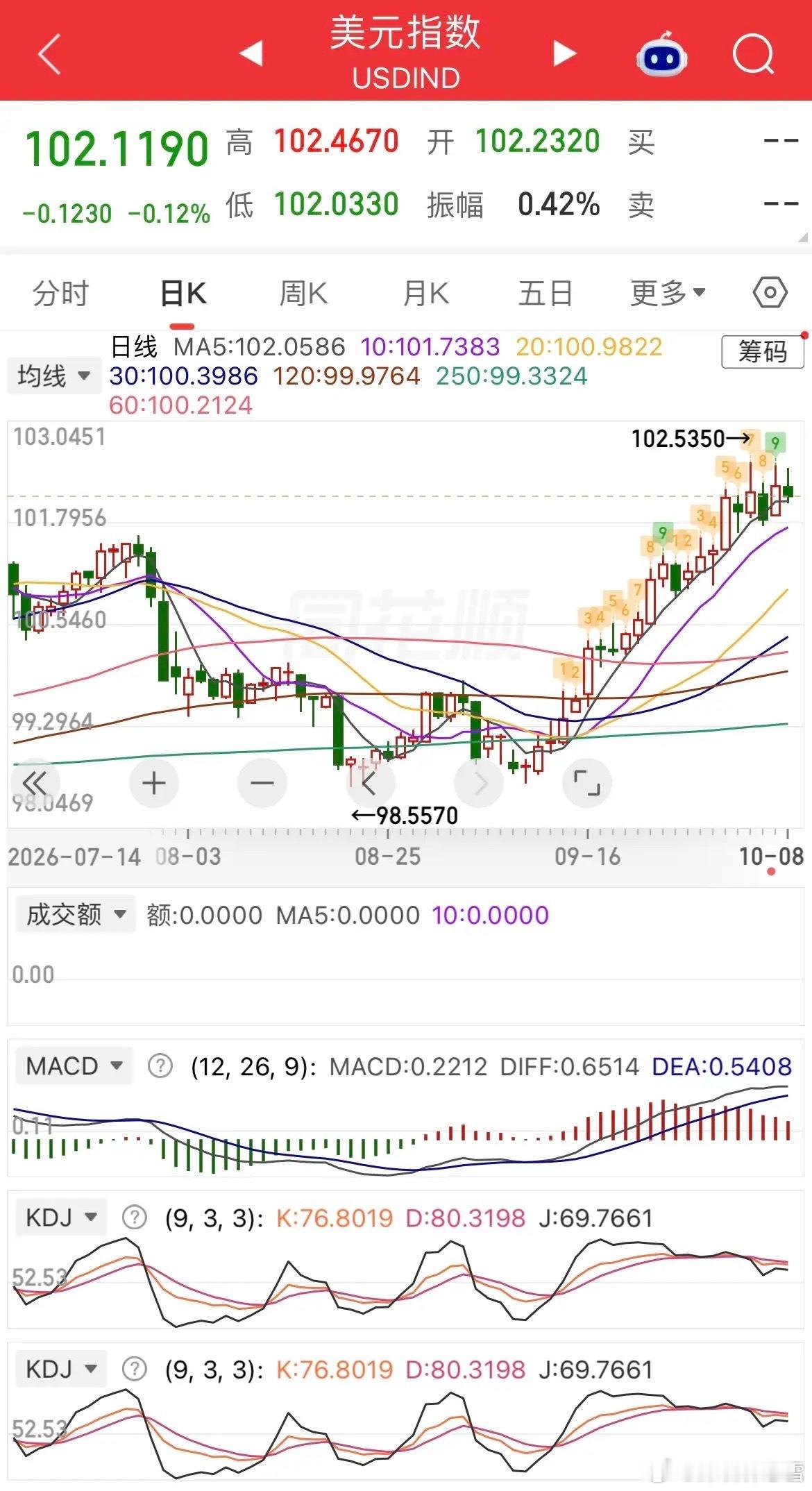Move chart cursor right with chevron

point(479,784)
